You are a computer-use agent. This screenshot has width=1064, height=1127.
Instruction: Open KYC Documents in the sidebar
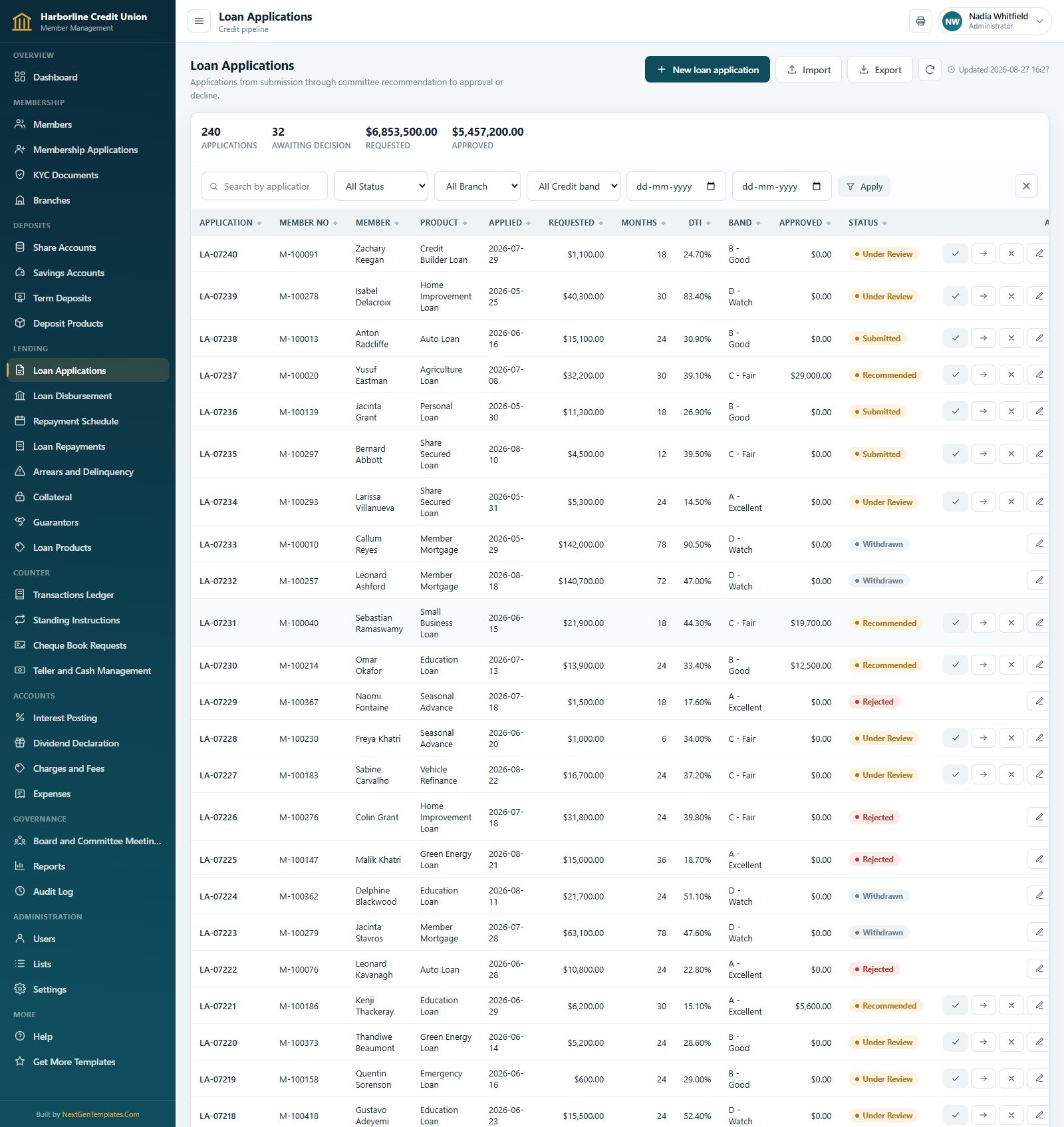coord(88,175)
